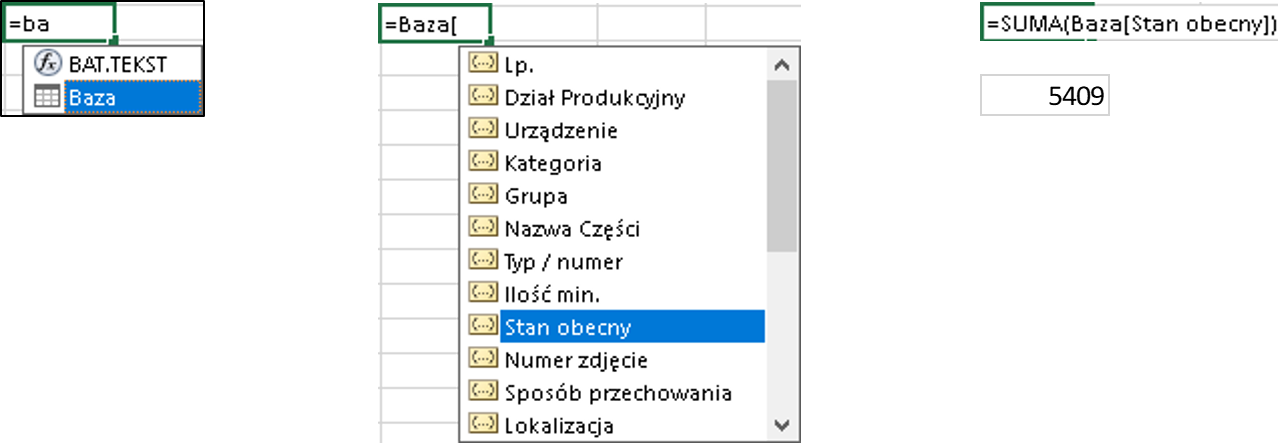The image size is (1278, 443).
Task: Choose Ilość min. from column list
Action: (552, 293)
